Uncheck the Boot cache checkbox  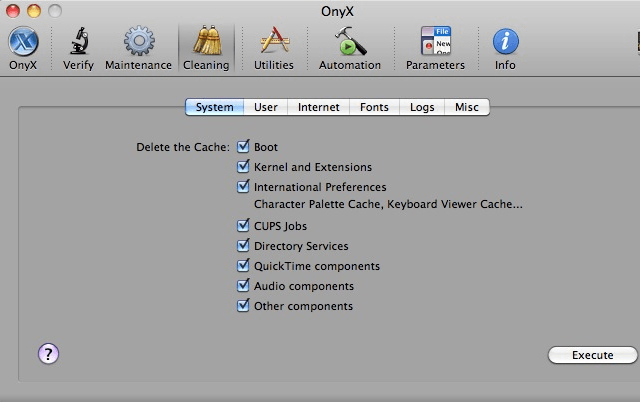243,147
